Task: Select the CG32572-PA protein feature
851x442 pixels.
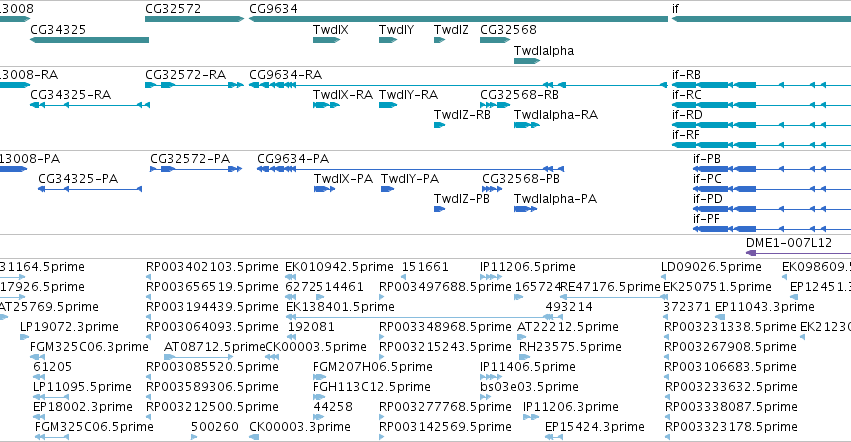Action: tap(196, 169)
